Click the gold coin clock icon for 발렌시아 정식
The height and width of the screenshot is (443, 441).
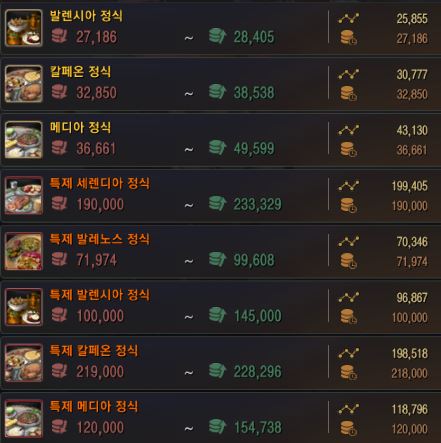[x=348, y=37]
